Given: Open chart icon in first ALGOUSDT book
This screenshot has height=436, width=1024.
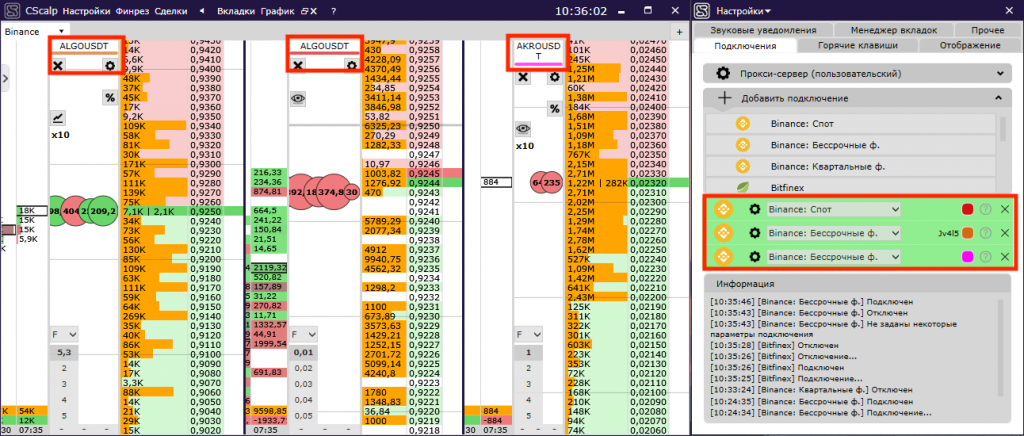Looking at the screenshot, I should click(x=58, y=117).
